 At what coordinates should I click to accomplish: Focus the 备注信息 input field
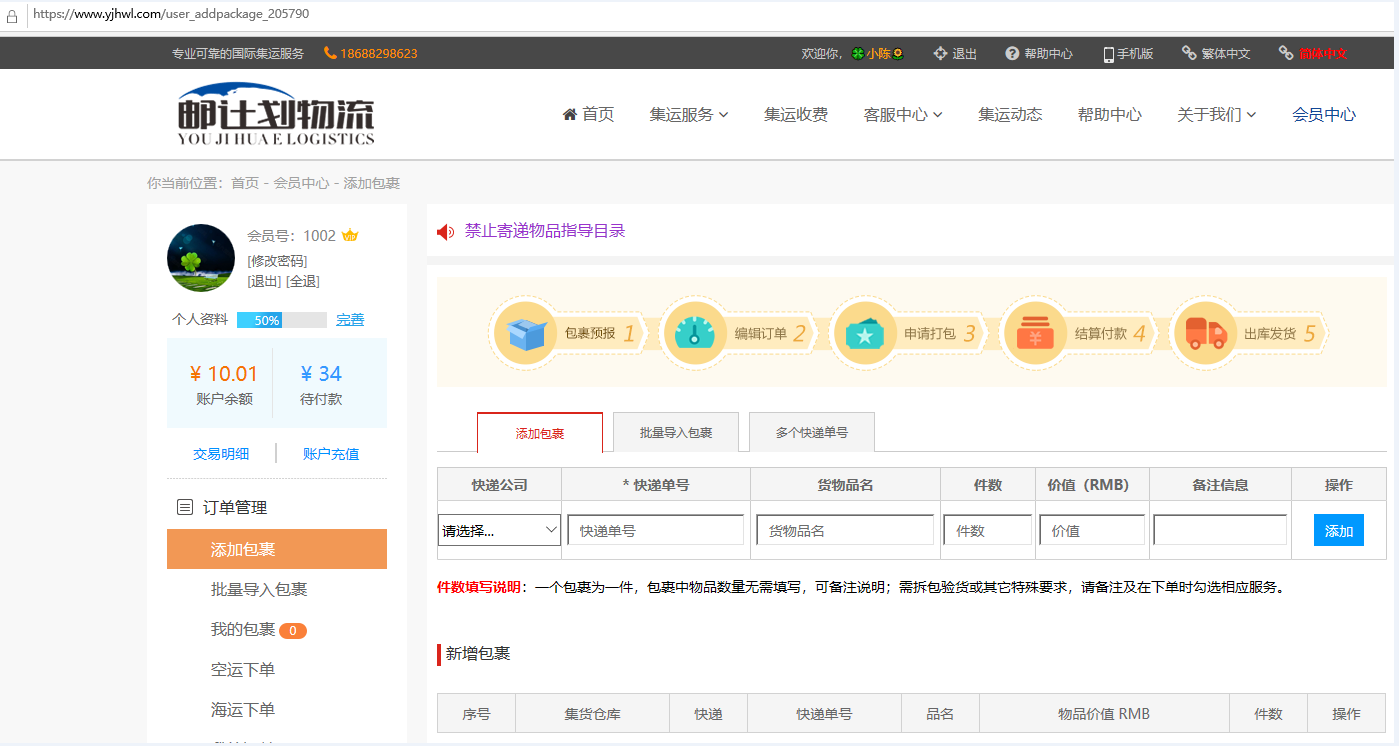[1220, 530]
